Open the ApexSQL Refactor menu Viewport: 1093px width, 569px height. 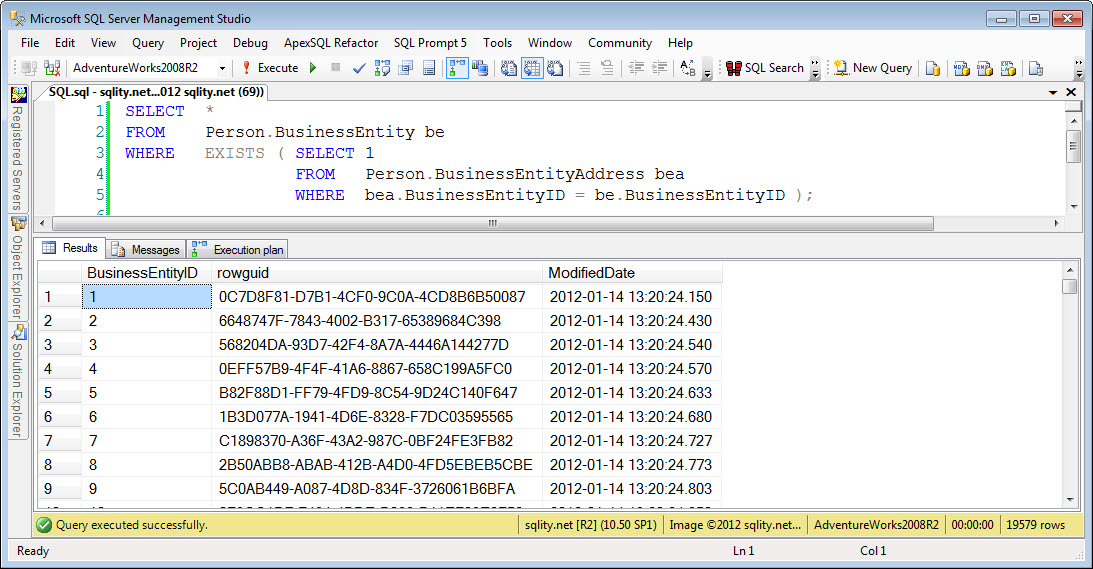coord(330,43)
